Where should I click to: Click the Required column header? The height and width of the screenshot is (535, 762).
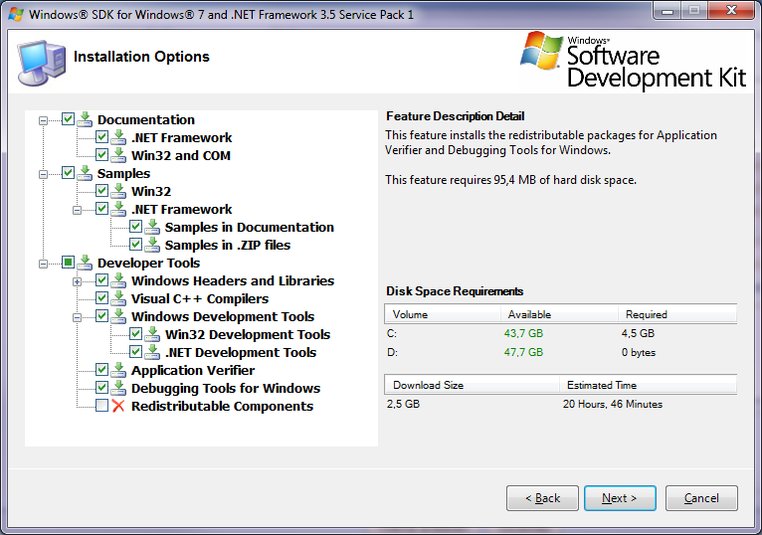pyautogui.click(x=677, y=314)
